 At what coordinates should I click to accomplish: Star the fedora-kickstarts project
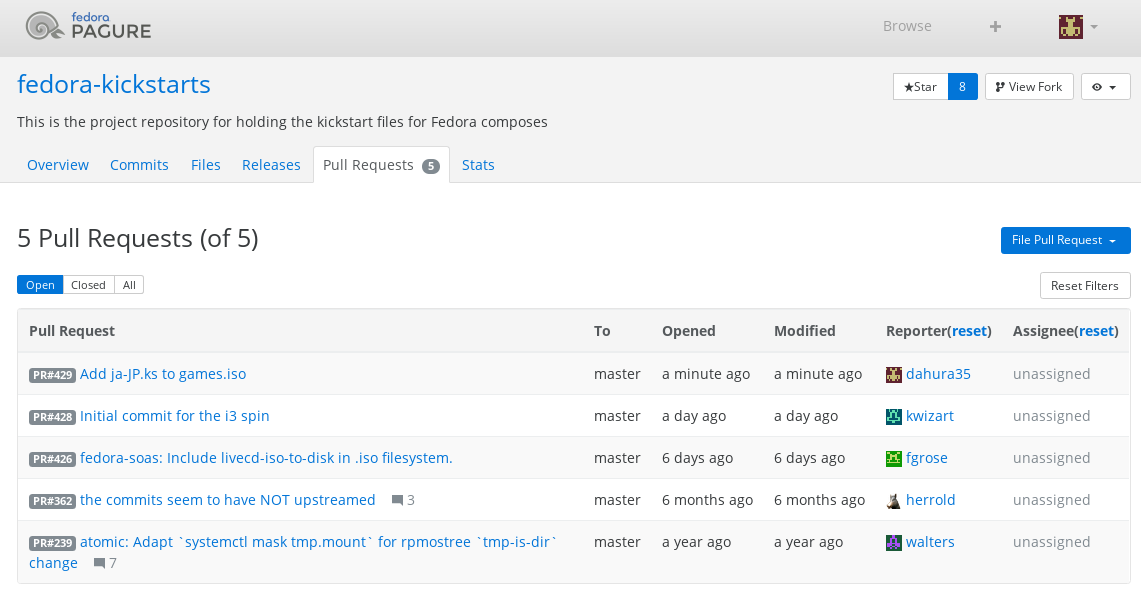click(920, 87)
